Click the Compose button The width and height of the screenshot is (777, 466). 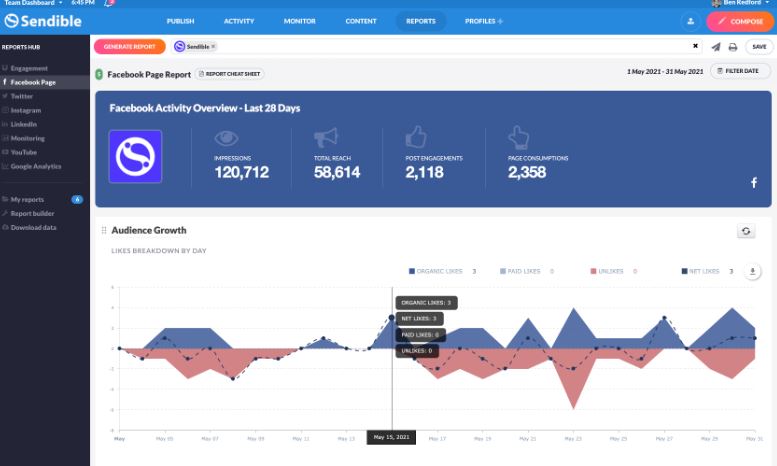click(x=740, y=21)
